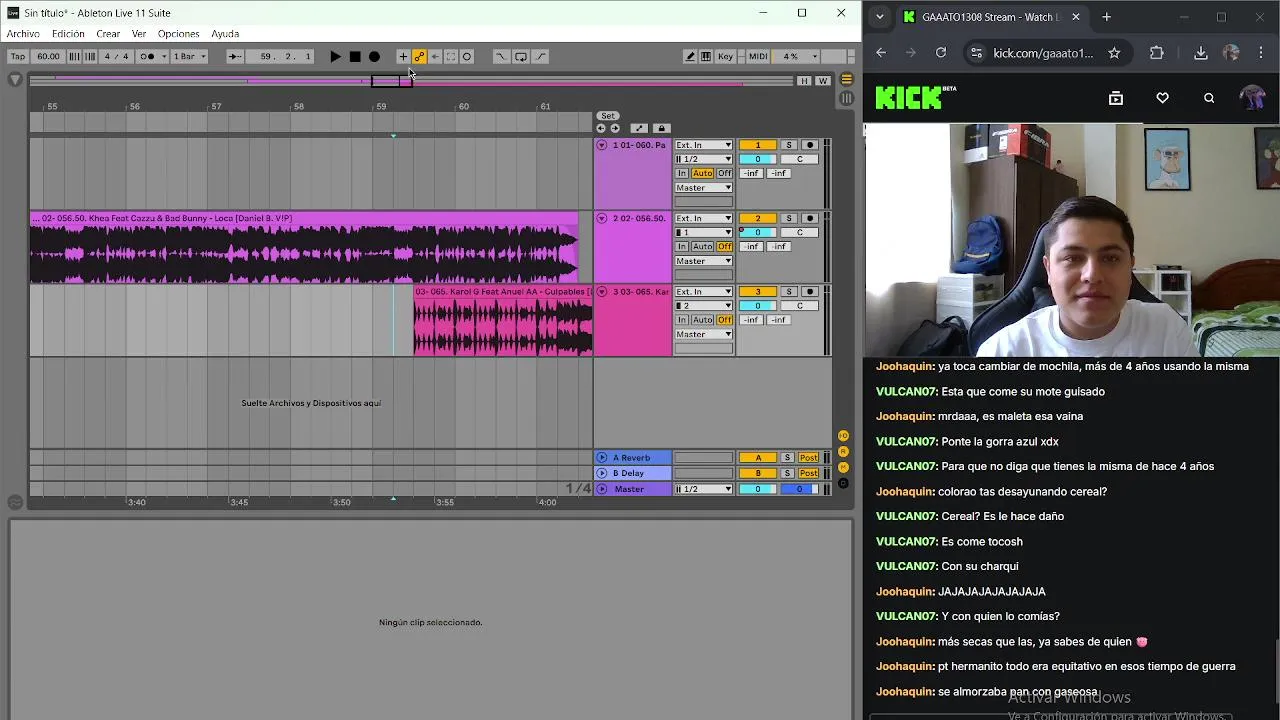Deactivate track 1 with activator button
This screenshot has height=720, width=1280.
pyautogui.click(x=757, y=145)
